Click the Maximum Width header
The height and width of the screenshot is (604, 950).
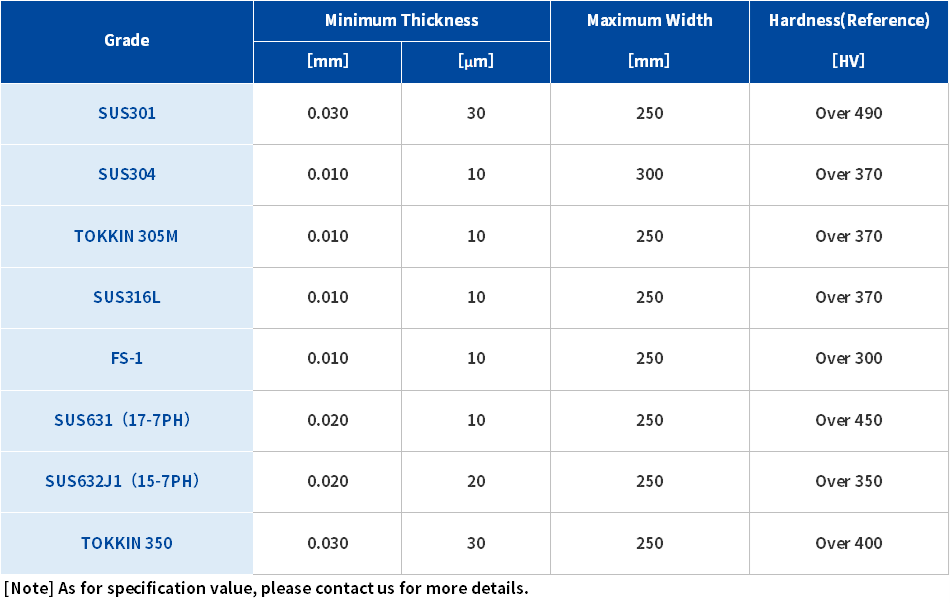point(649,21)
